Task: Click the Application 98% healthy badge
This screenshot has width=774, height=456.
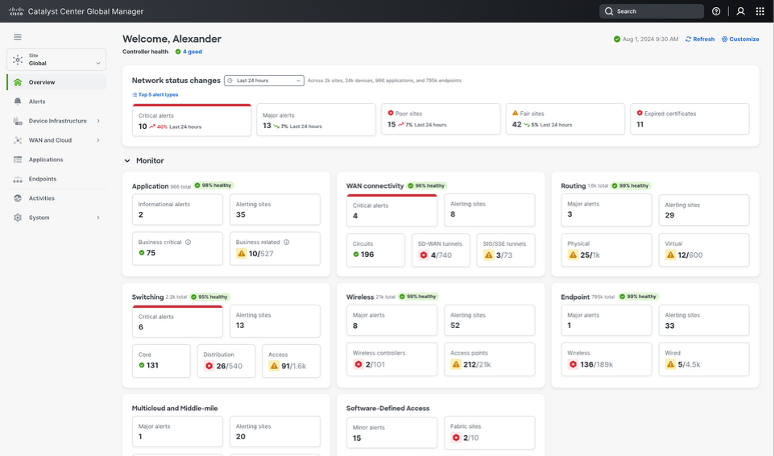Action: (x=213, y=186)
